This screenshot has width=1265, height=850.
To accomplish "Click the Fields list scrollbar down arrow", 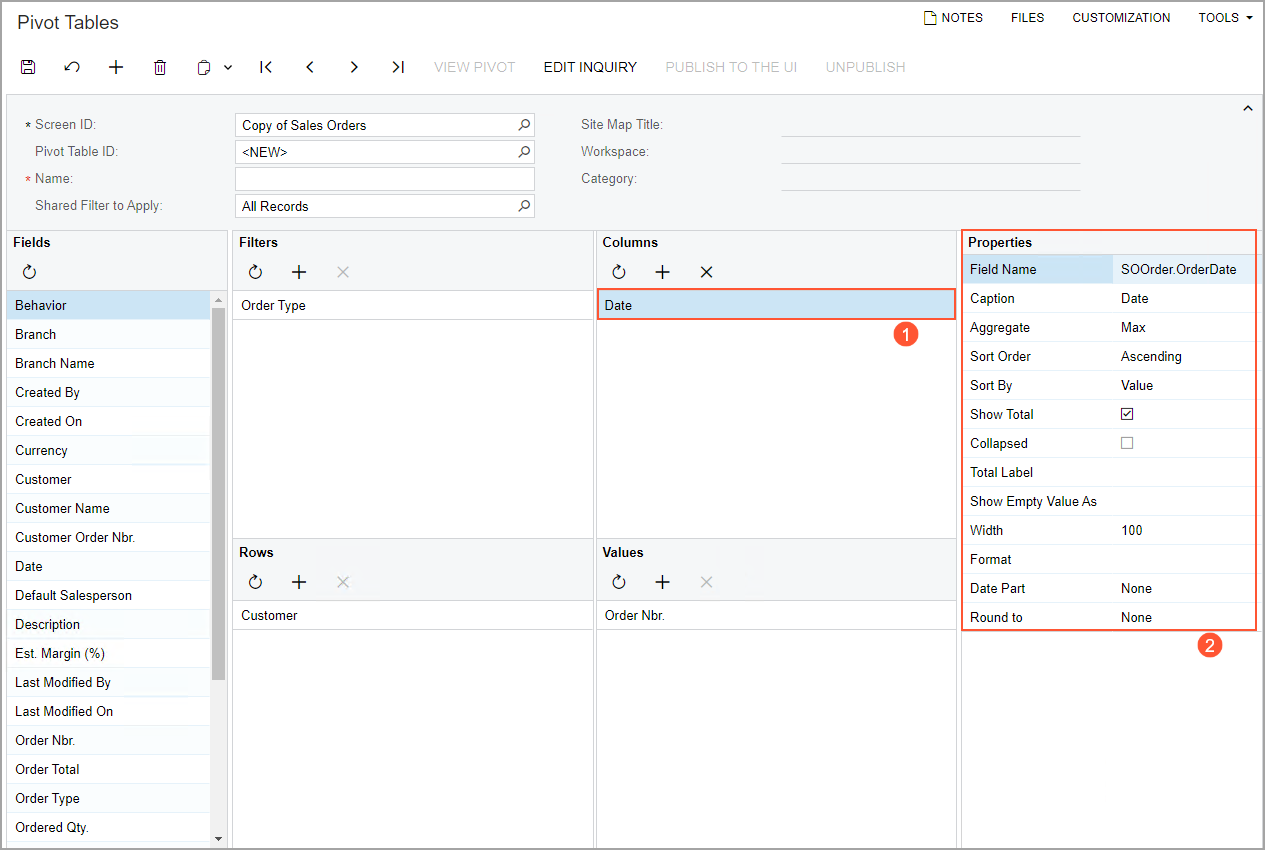I will coord(219,838).
